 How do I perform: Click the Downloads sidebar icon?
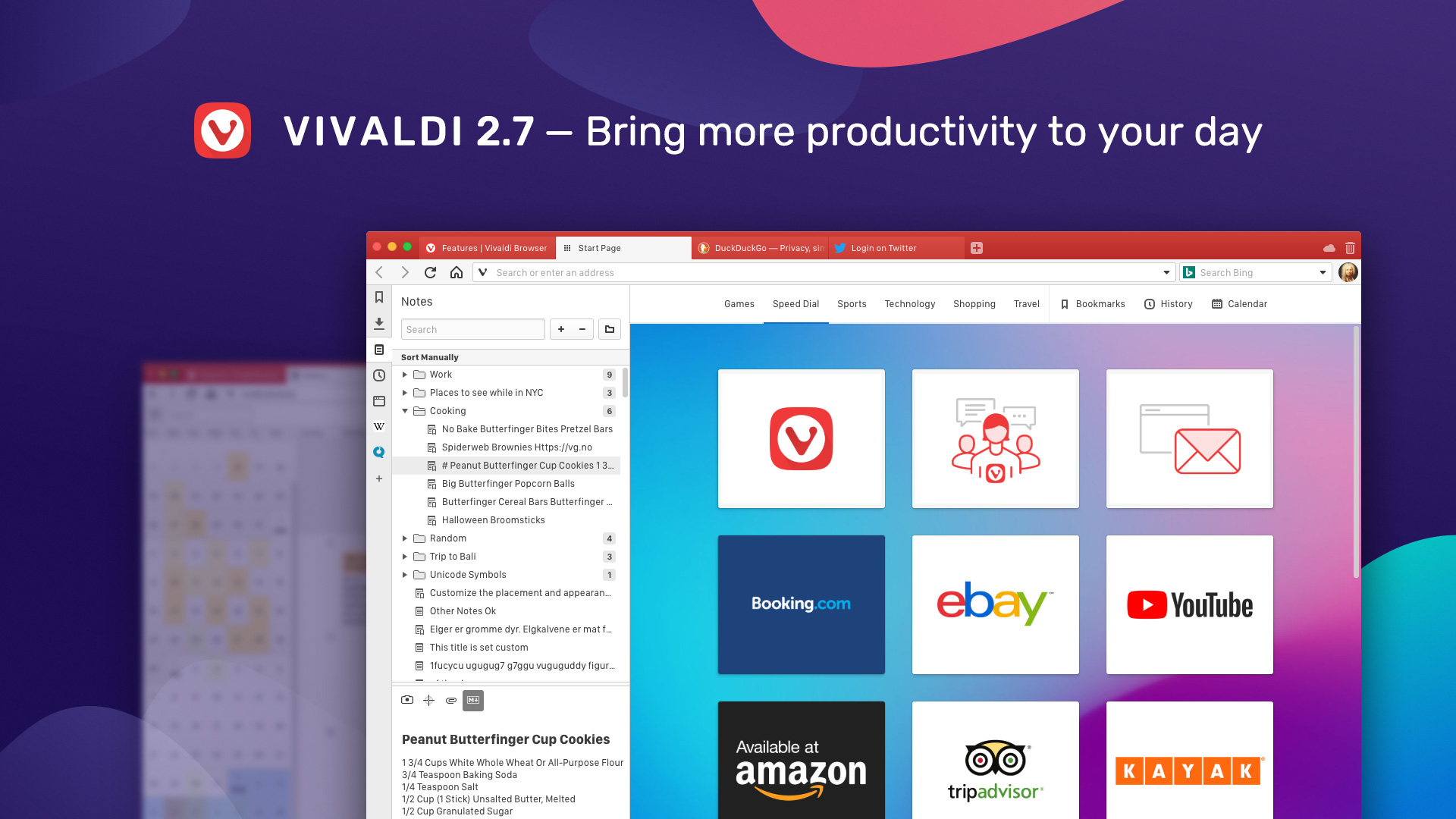click(x=379, y=323)
